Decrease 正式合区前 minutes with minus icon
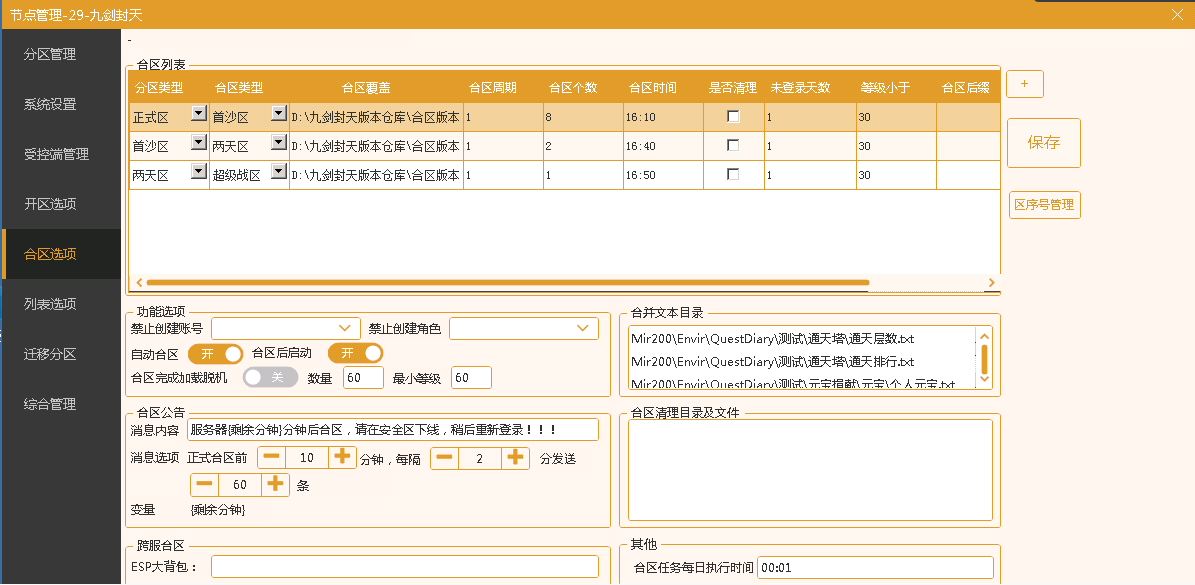The width and height of the screenshot is (1195, 585). 272,457
